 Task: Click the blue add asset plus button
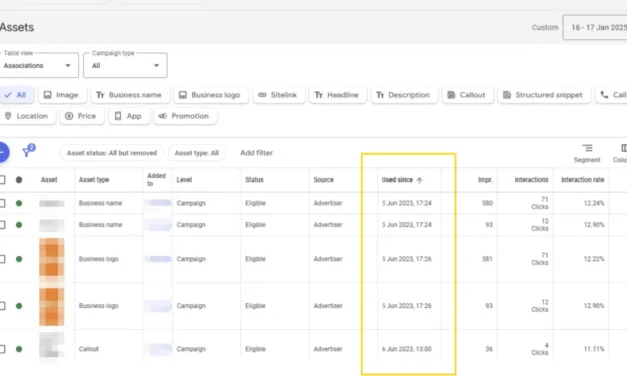pos(3,152)
